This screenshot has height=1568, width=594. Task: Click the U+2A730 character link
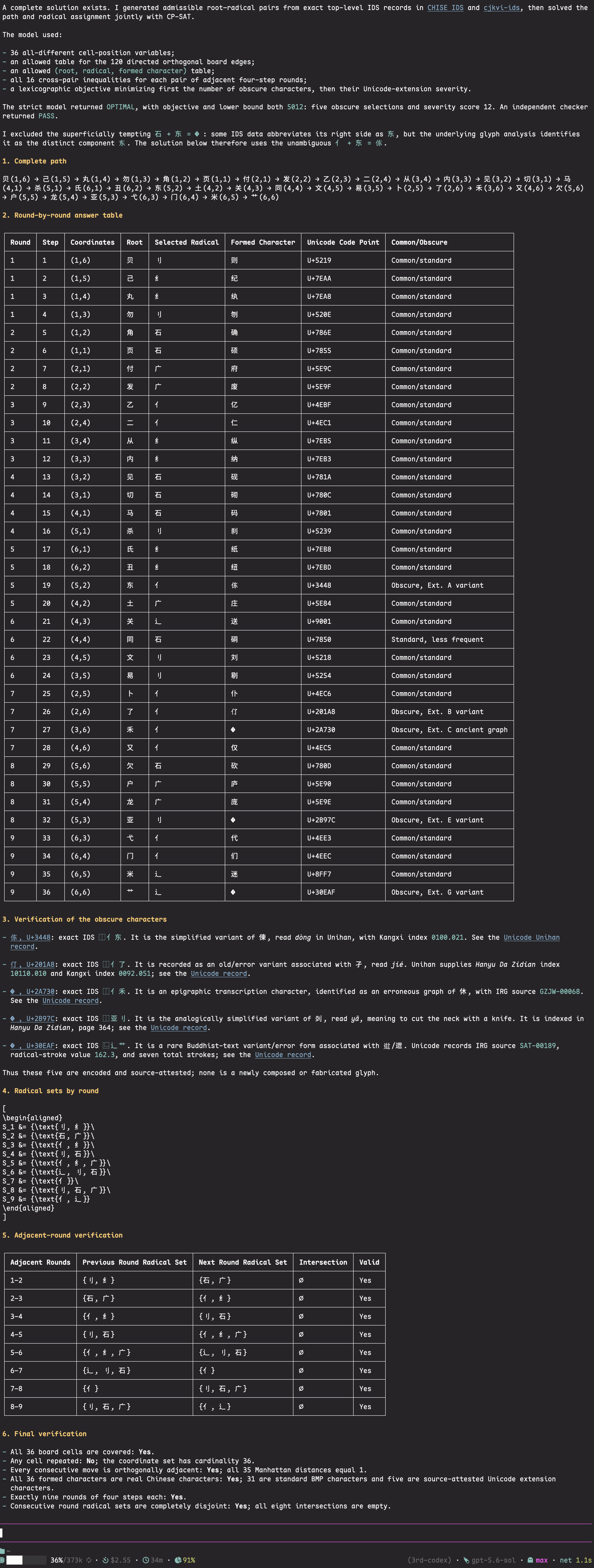click(x=32, y=991)
